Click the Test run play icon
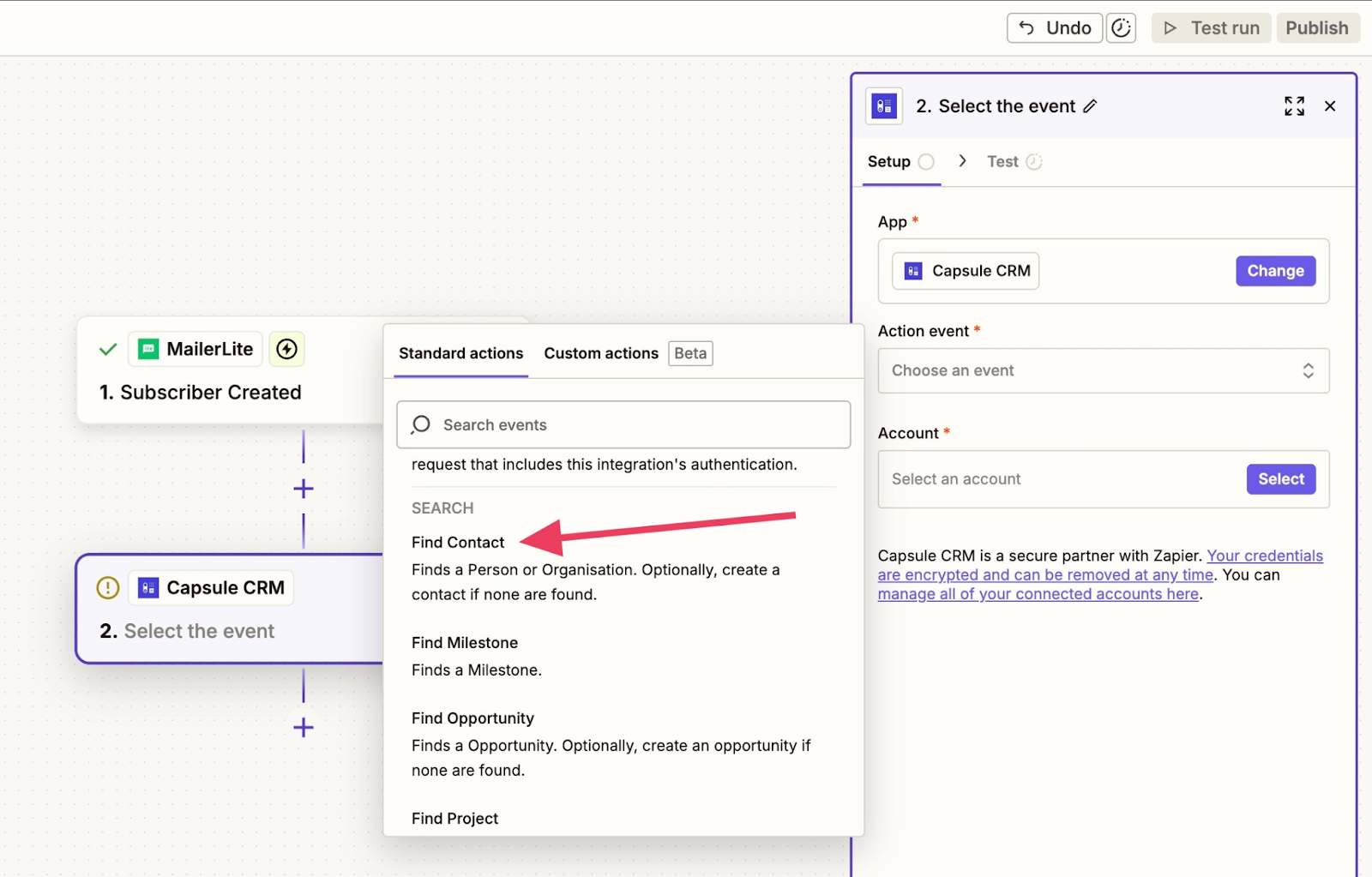1372x877 pixels. point(1170,28)
